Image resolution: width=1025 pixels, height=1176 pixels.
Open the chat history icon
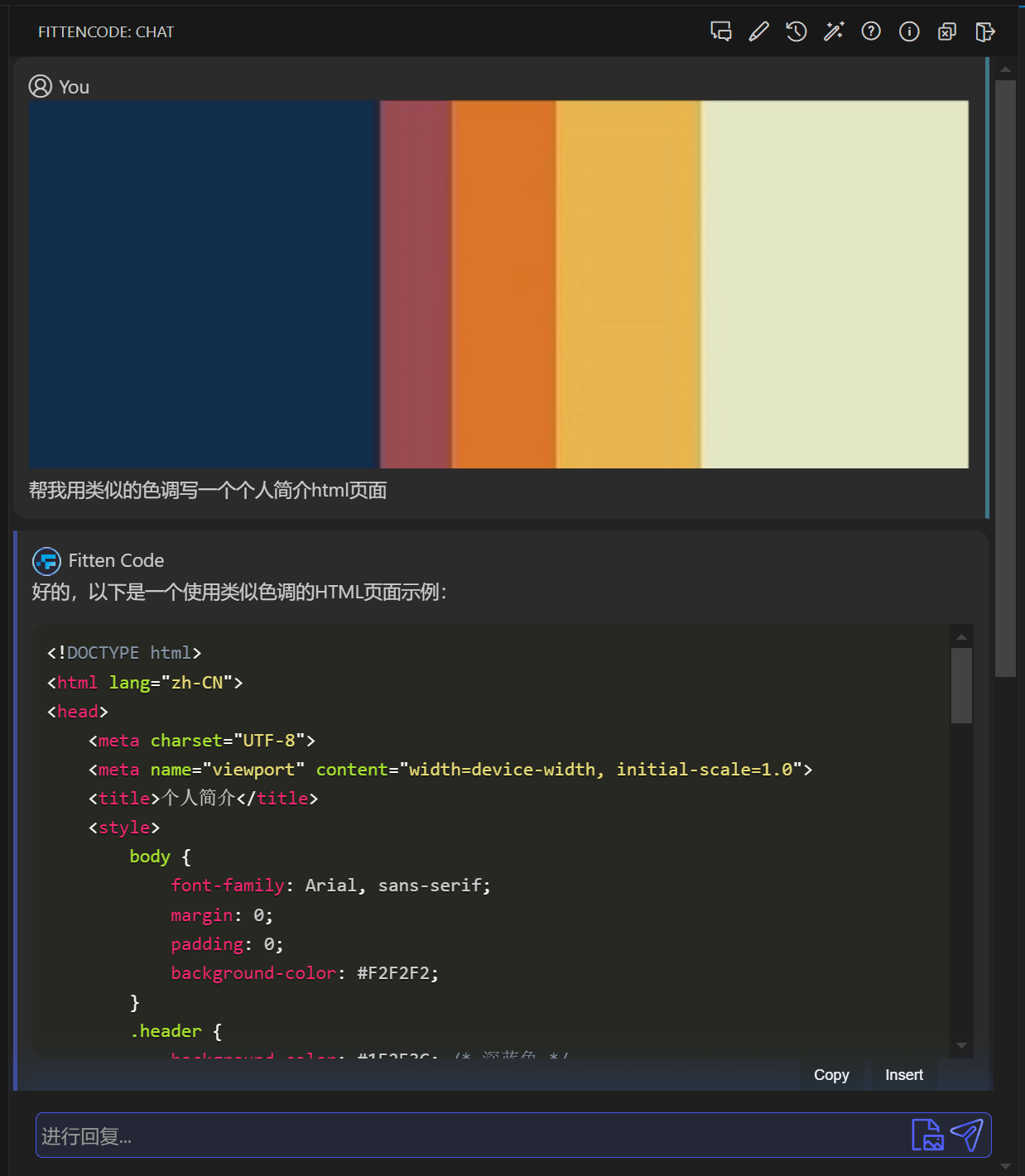tap(796, 31)
